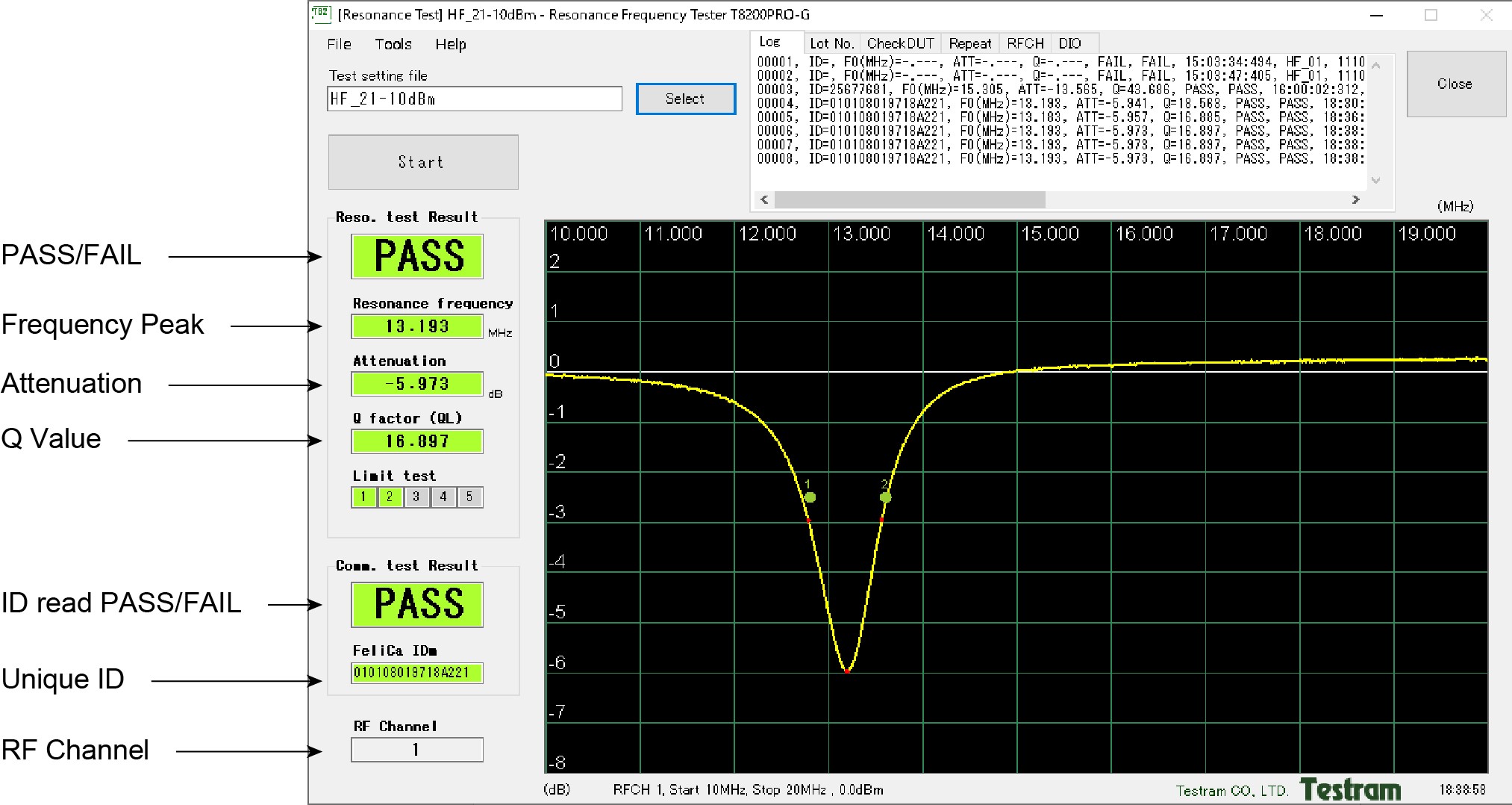Screen dimensions: 1512x805
Task: Open the Help menu
Action: (x=451, y=44)
